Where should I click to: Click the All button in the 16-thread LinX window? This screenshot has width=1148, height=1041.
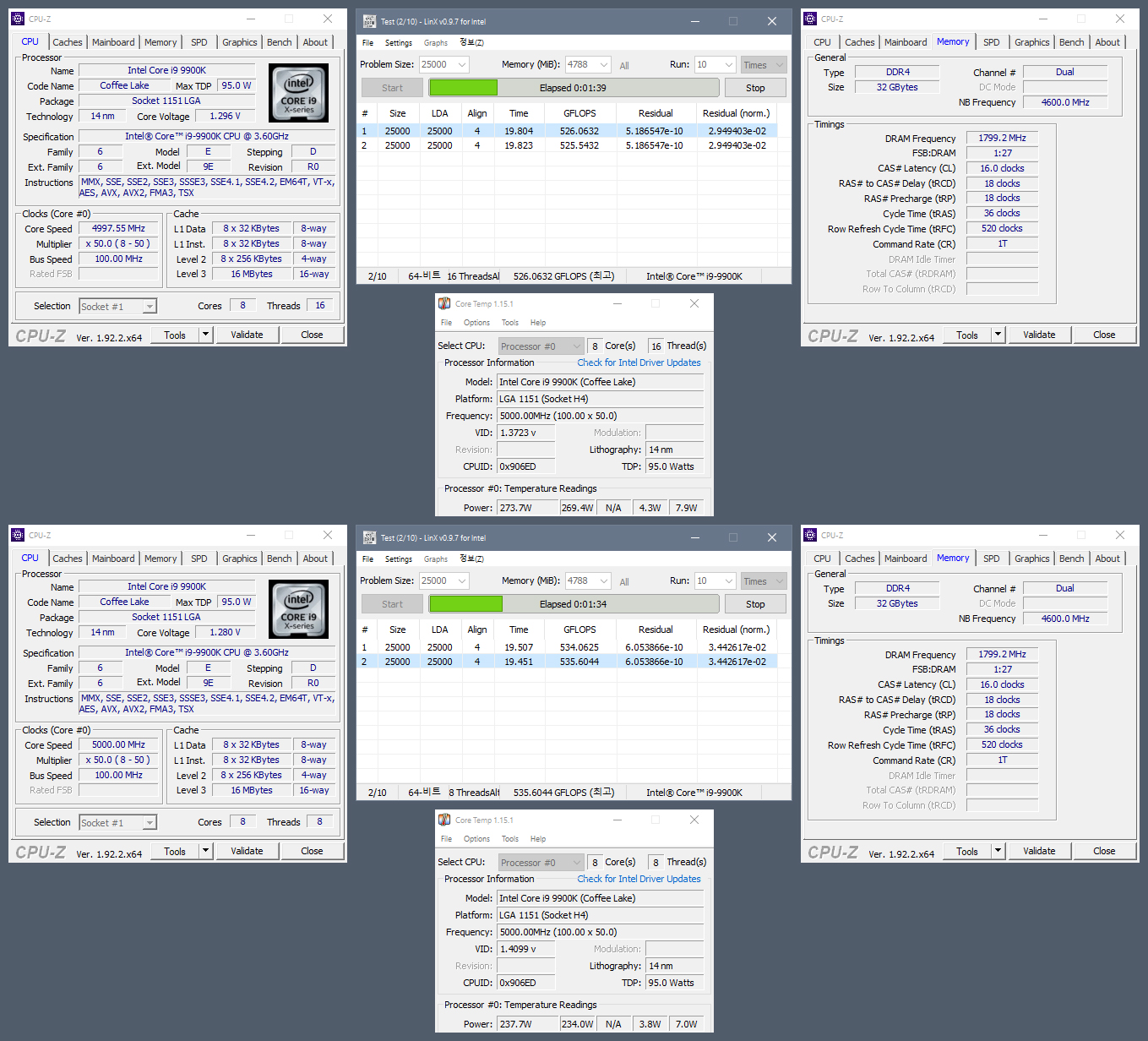[624, 66]
